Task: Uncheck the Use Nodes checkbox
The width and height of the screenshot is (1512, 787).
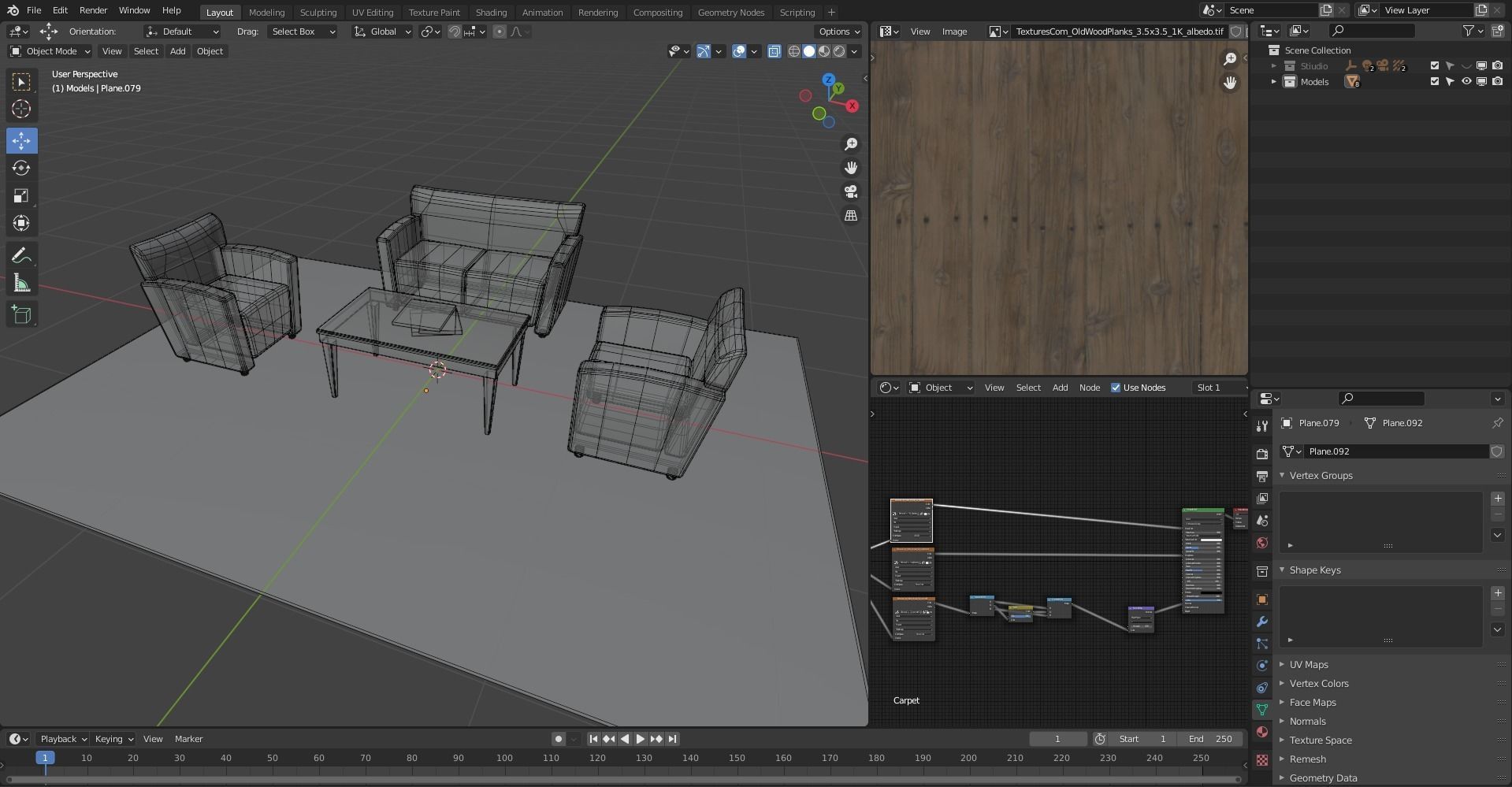Action: click(1116, 388)
